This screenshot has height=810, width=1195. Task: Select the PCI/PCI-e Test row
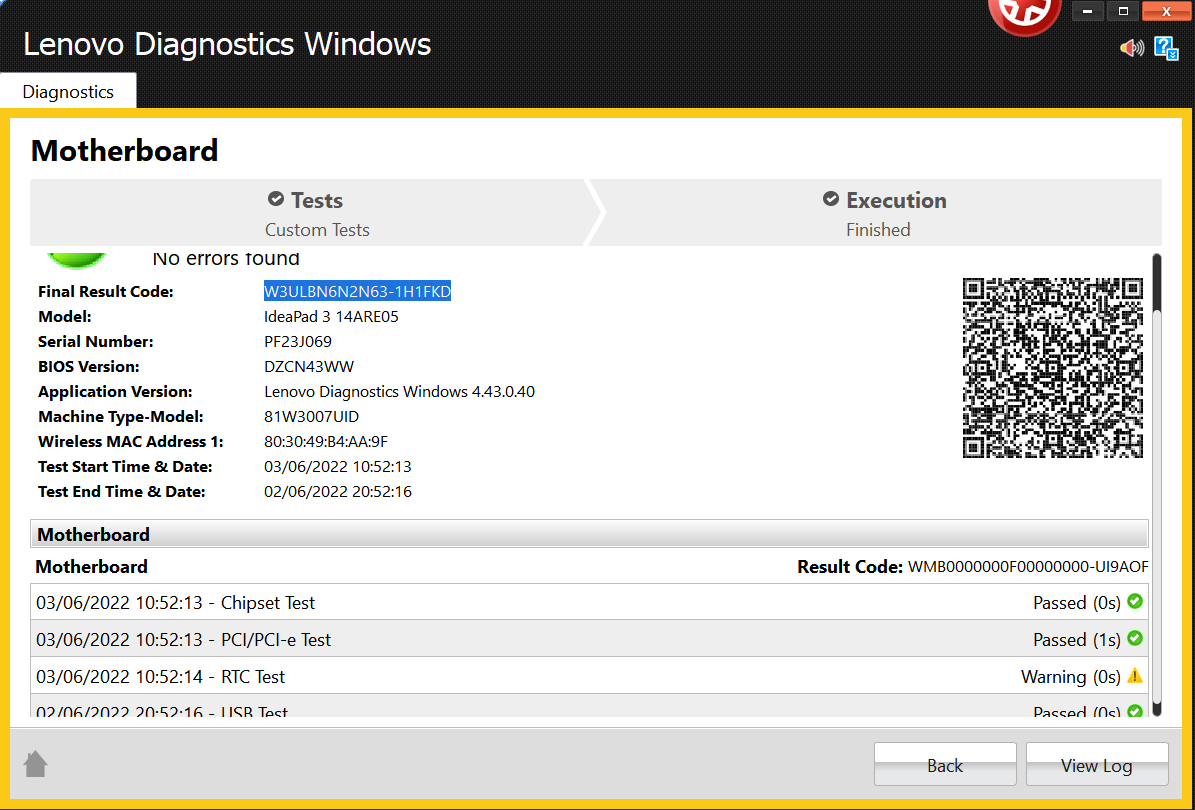coord(589,639)
